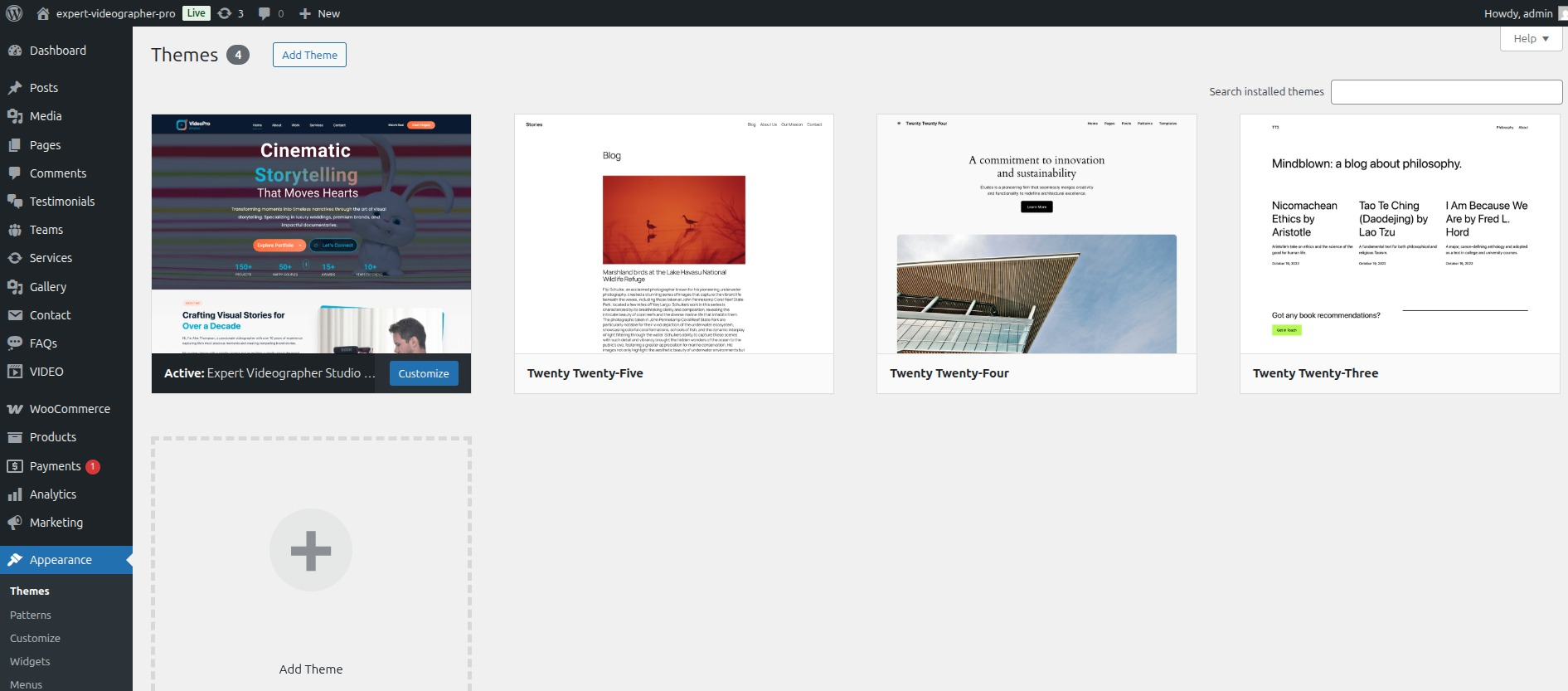Click the Add Theme text in dashed box
The width and height of the screenshot is (1568, 691).
pyautogui.click(x=311, y=669)
